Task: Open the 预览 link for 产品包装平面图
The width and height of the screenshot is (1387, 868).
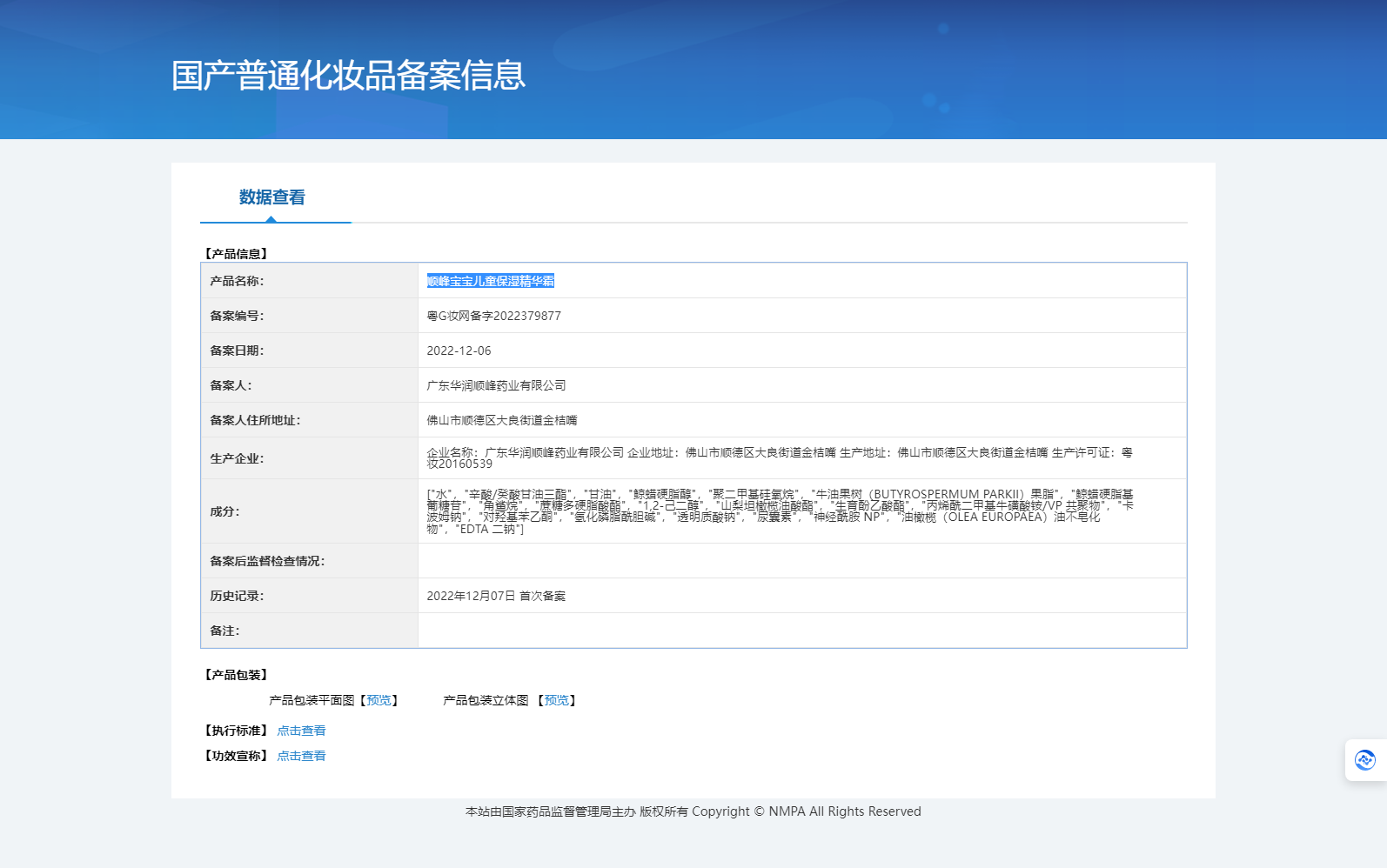Action: coord(379,700)
